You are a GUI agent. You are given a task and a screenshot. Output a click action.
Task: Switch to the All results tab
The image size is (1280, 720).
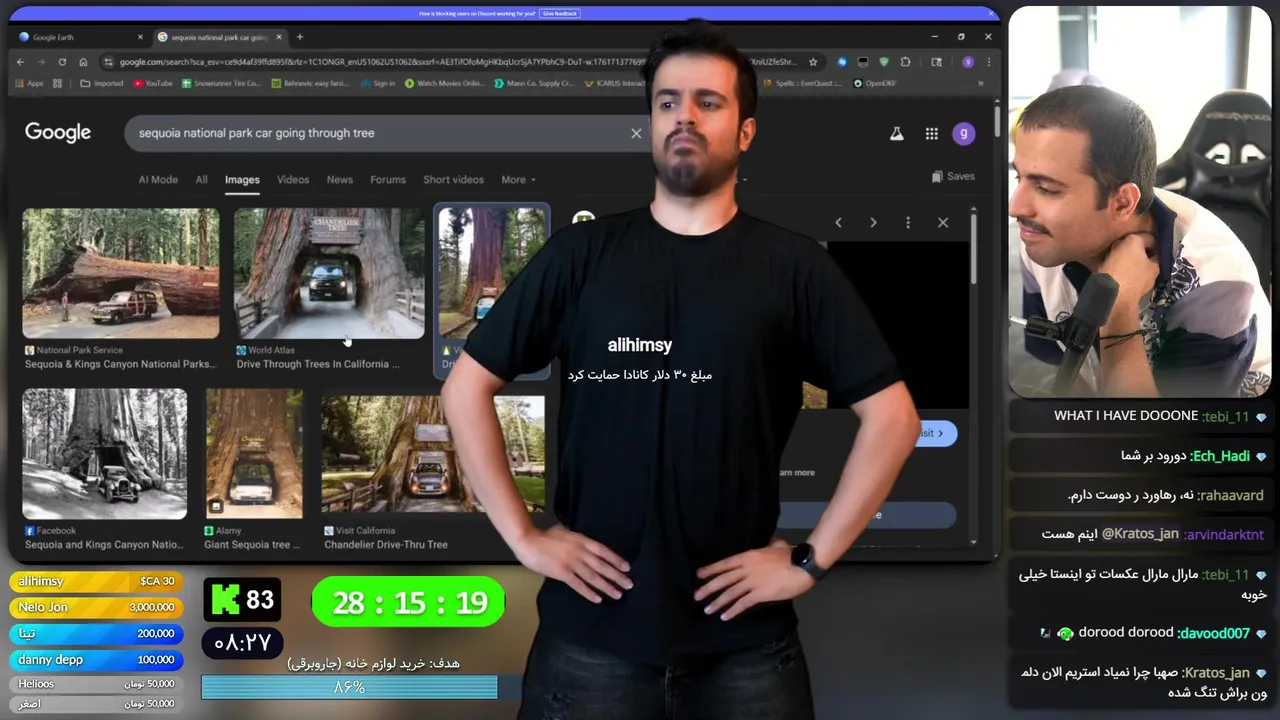pos(201,180)
